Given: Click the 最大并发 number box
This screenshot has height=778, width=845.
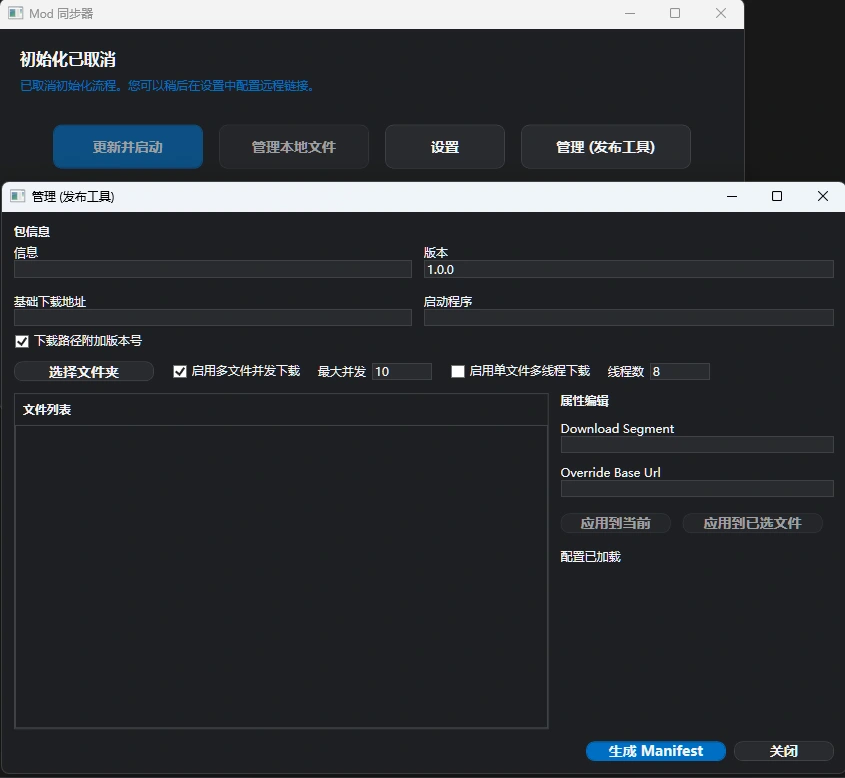Looking at the screenshot, I should (x=401, y=372).
